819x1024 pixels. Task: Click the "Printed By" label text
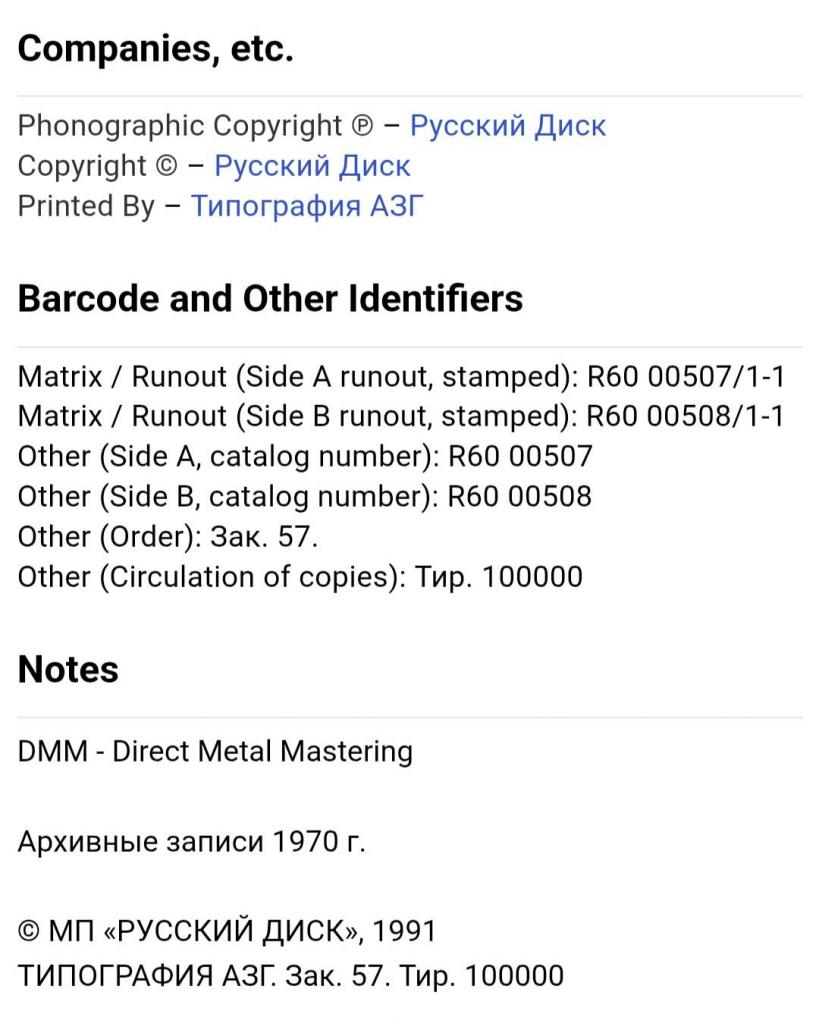pyautogui.click(x=86, y=206)
